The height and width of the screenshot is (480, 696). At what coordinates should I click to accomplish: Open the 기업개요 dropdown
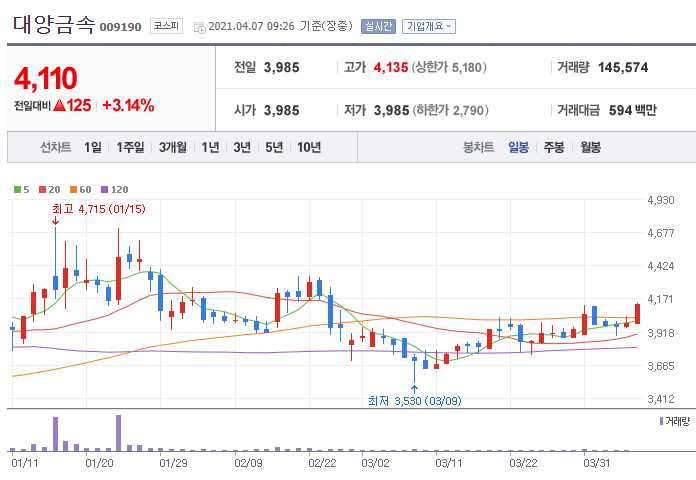pos(428,27)
